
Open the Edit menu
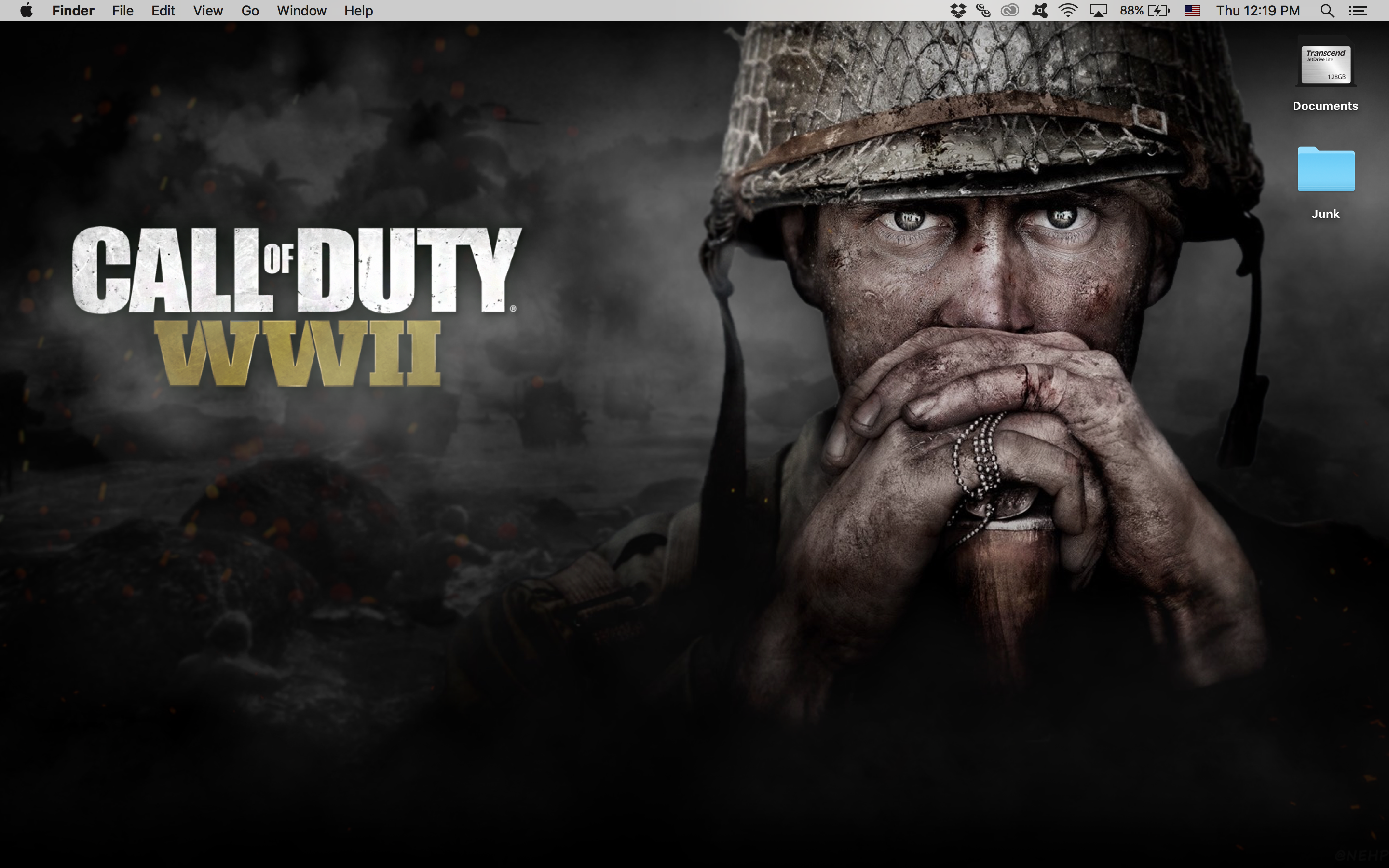pyautogui.click(x=163, y=10)
